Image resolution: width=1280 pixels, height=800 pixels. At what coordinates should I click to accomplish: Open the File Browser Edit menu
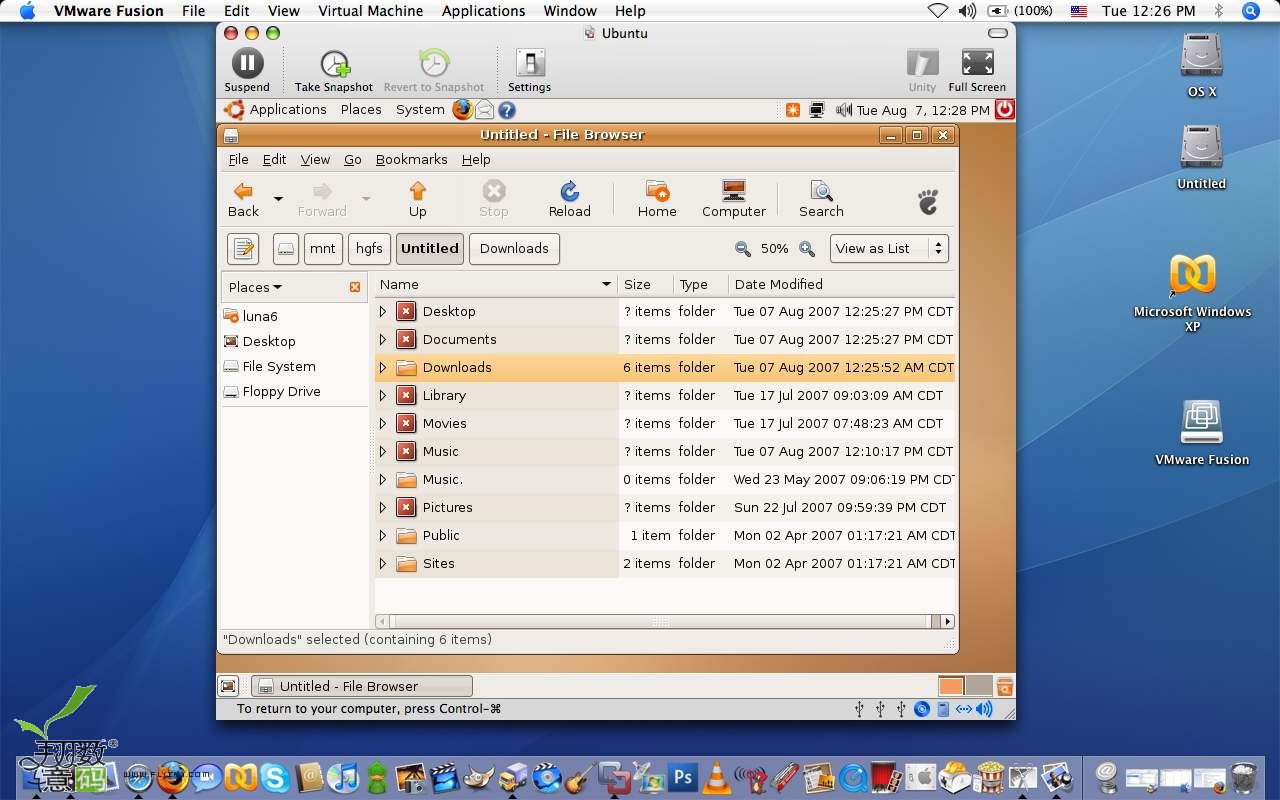274,159
